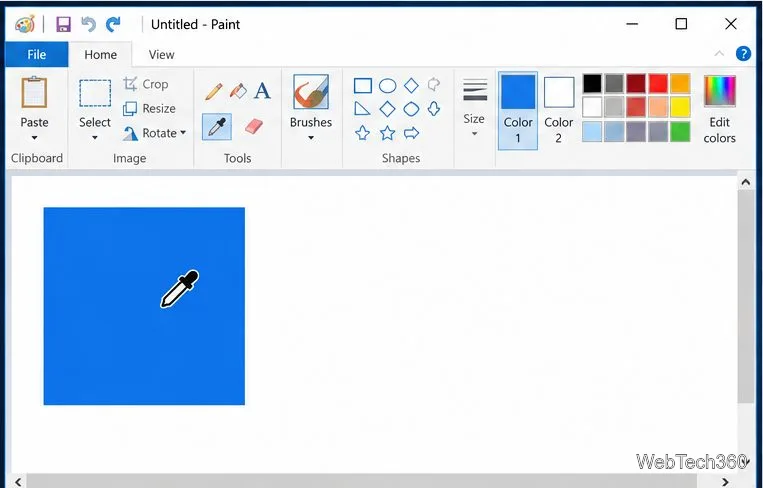Image resolution: width=763 pixels, height=488 pixels.
Task: Activate the Color 1 button
Action: [518, 110]
